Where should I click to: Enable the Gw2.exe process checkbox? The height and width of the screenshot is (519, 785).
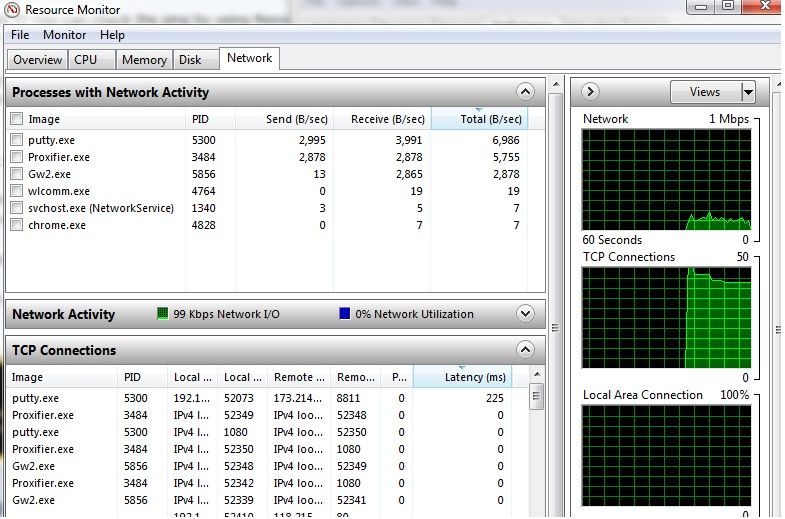[x=16, y=174]
